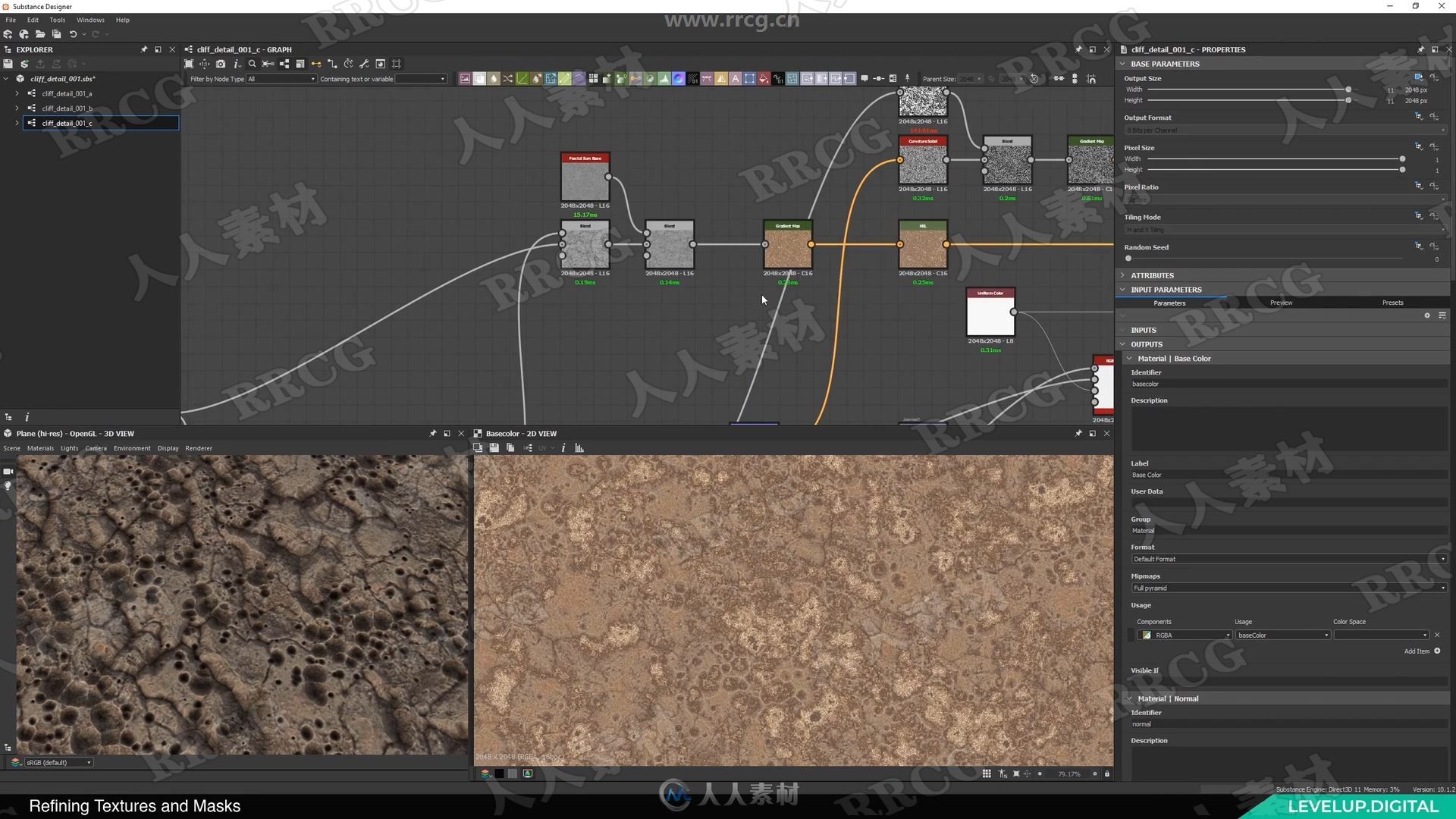The image size is (1456, 819).
Task: Toggle pin on the 3D view panel
Action: [432, 434]
